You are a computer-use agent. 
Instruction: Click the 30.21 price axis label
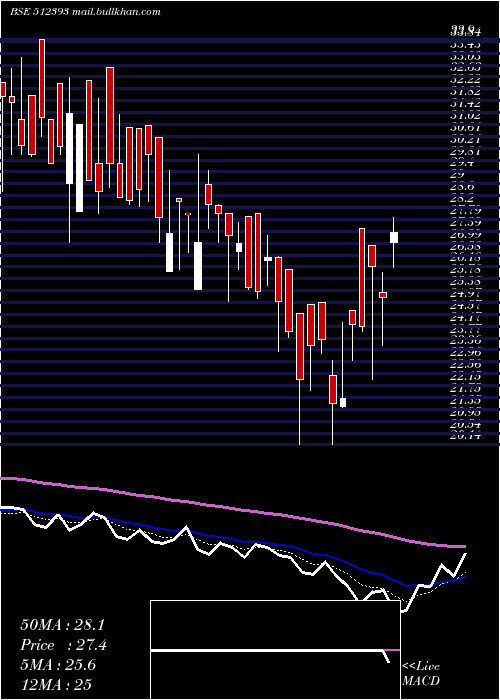[465, 140]
